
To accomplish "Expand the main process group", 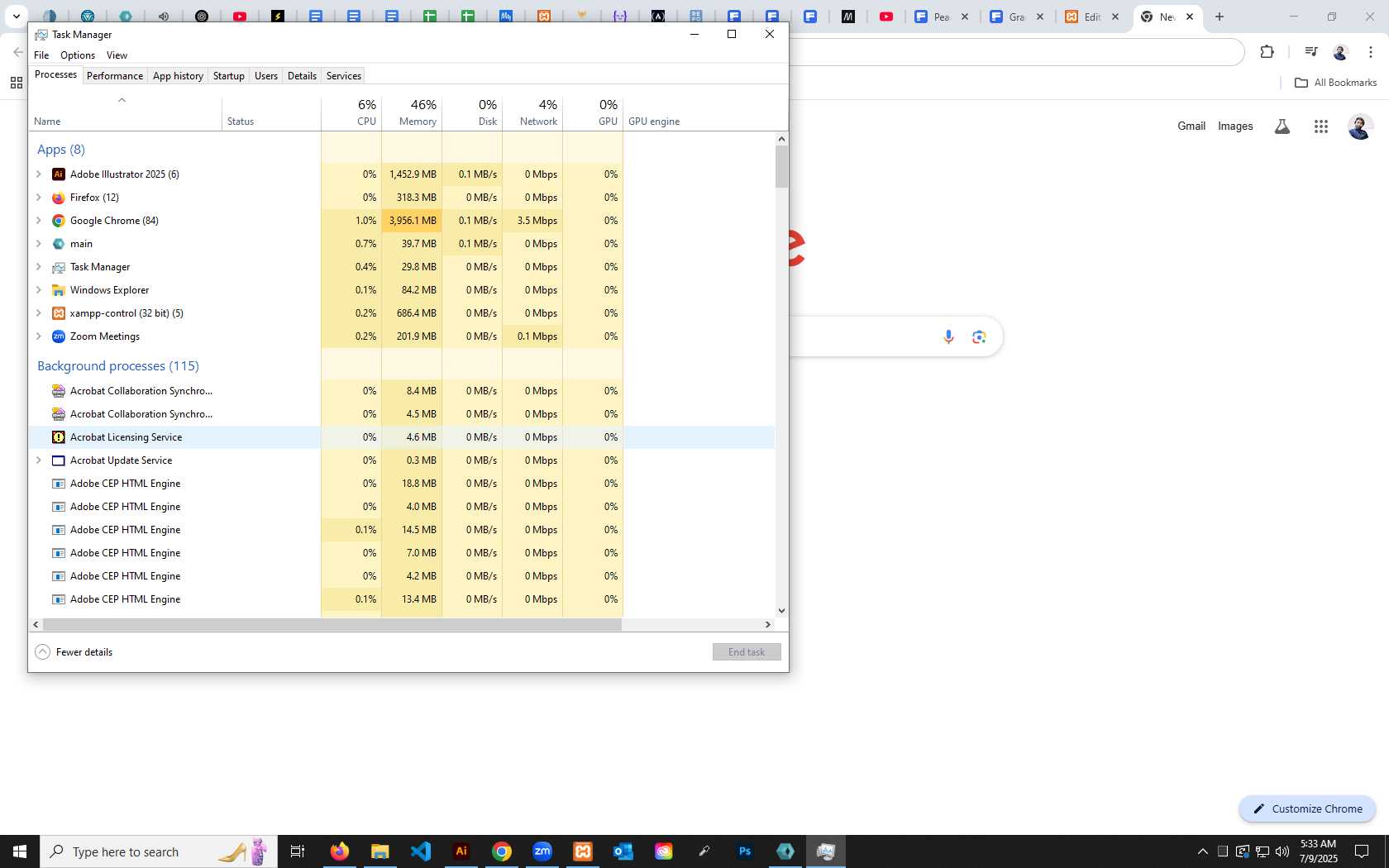I will (39, 244).
